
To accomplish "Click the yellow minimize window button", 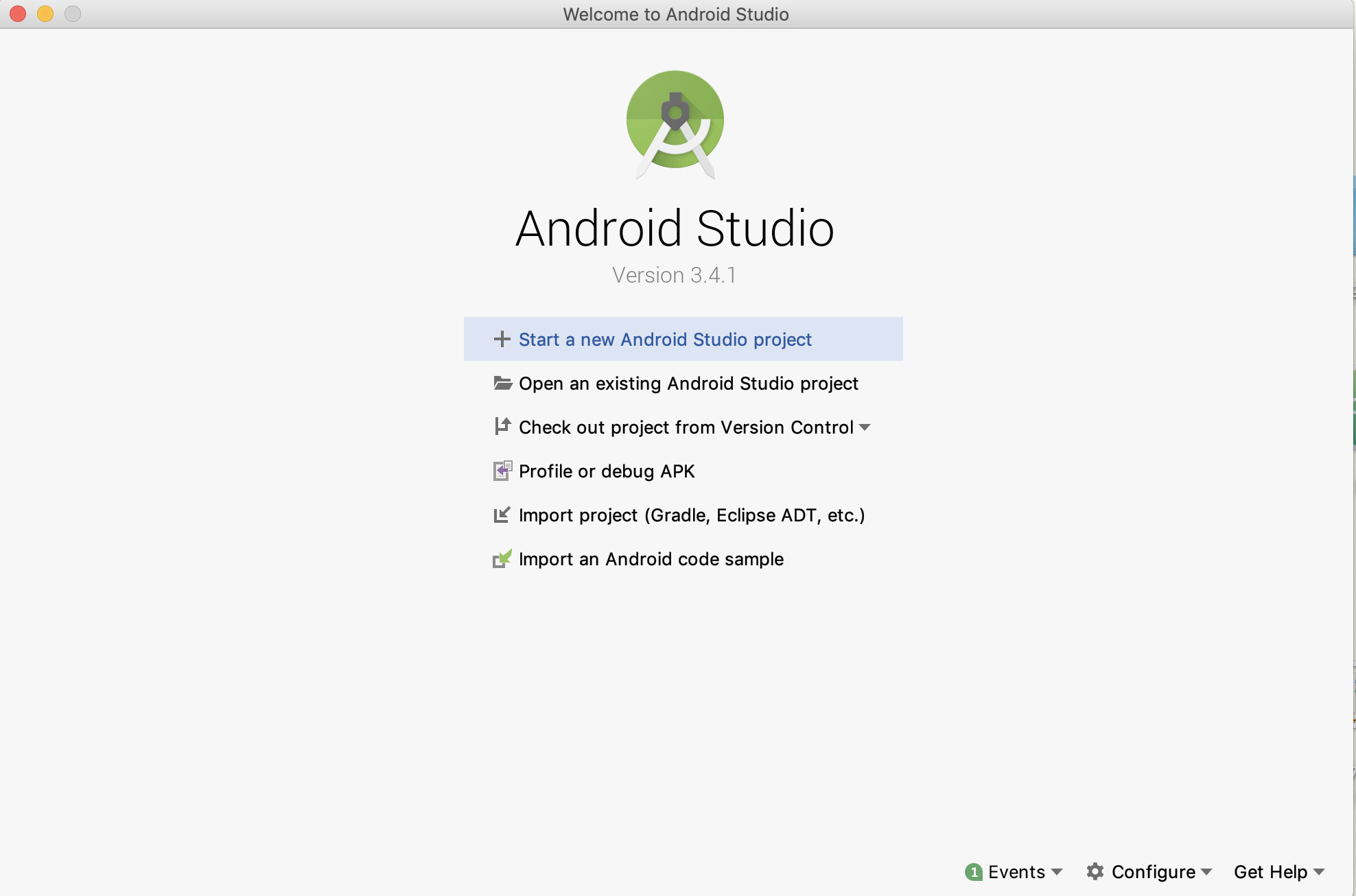I will coord(45,14).
